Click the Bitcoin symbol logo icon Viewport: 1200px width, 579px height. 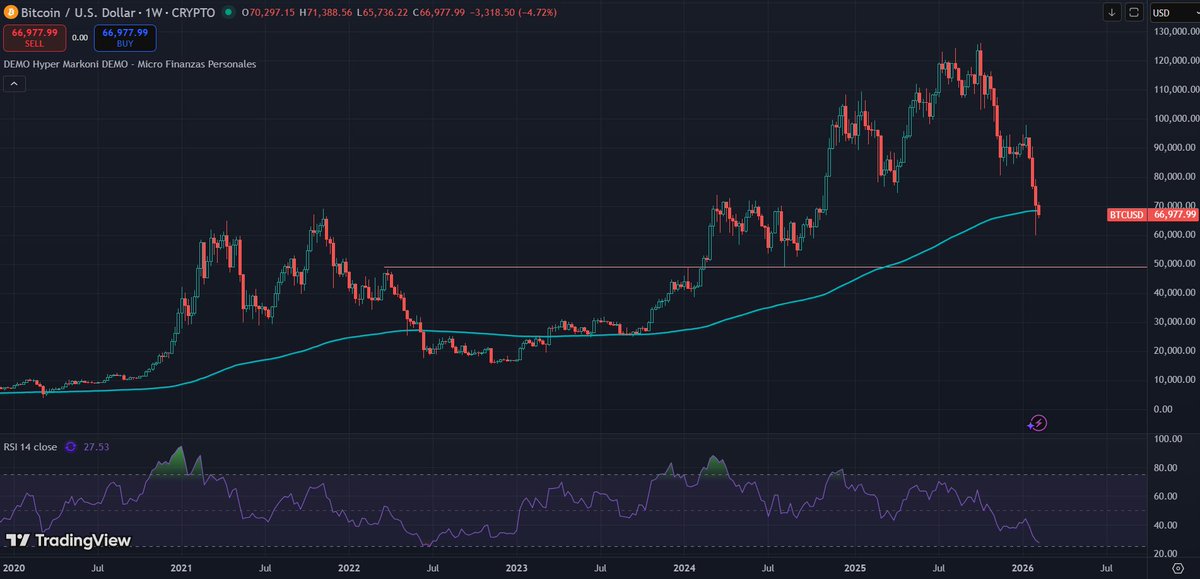(x=12, y=13)
